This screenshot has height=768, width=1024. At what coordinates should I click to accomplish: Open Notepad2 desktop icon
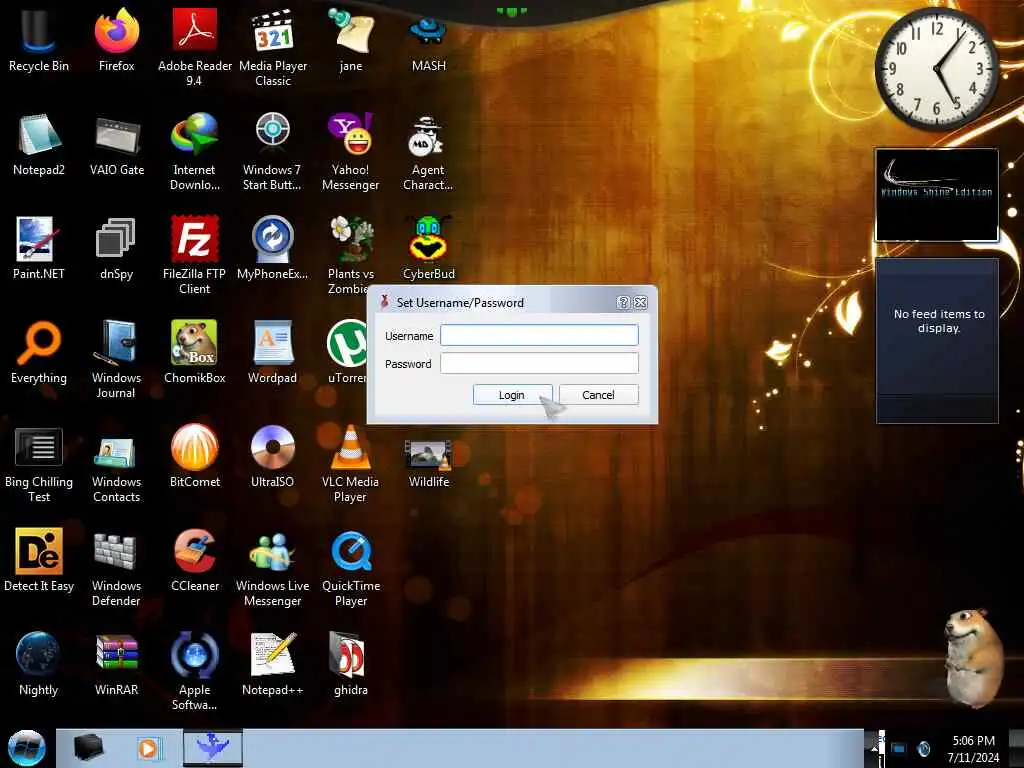pyautogui.click(x=39, y=144)
